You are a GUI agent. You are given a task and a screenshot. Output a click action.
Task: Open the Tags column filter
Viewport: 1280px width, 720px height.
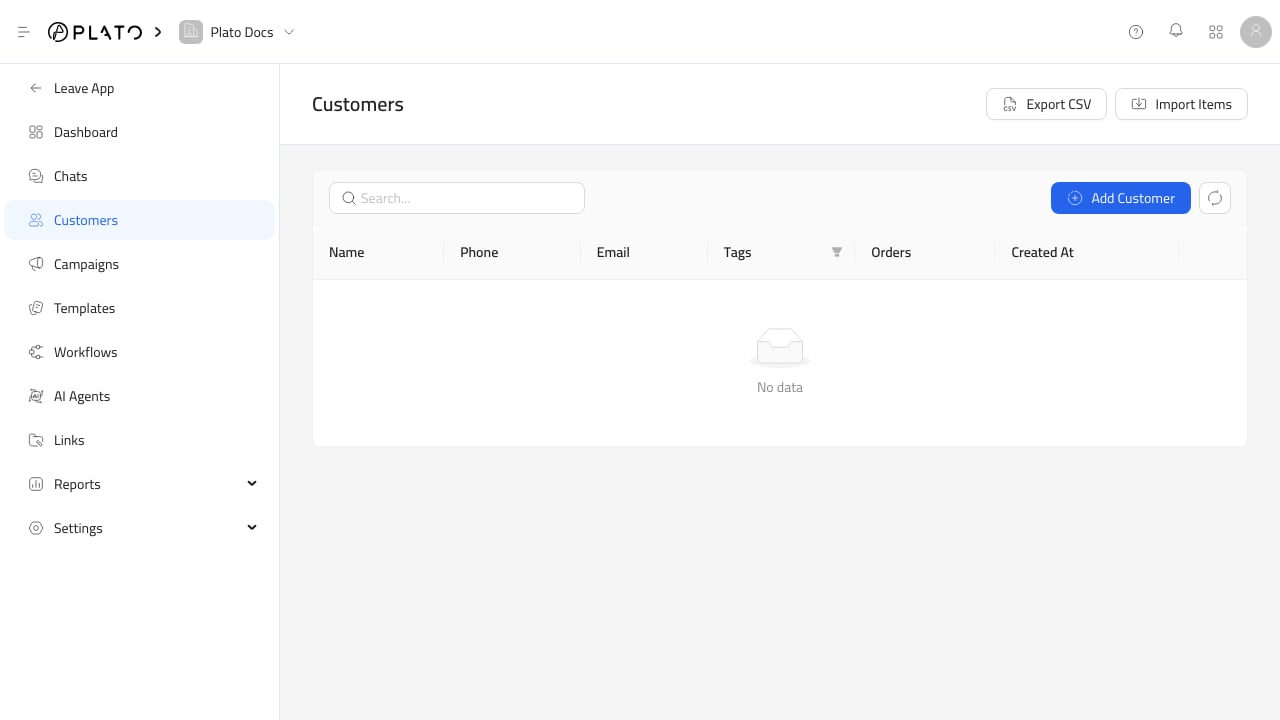(x=837, y=252)
